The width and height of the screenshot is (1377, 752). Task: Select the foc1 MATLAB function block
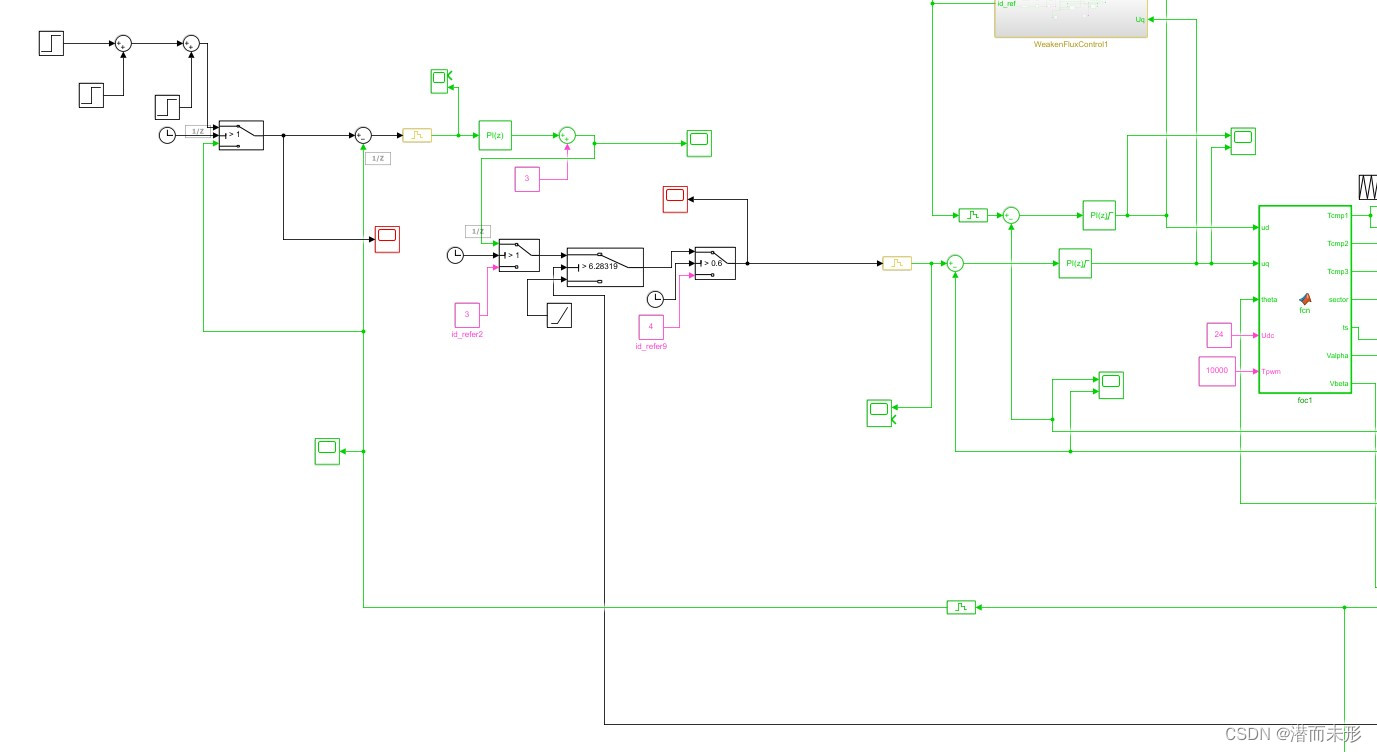1305,299
